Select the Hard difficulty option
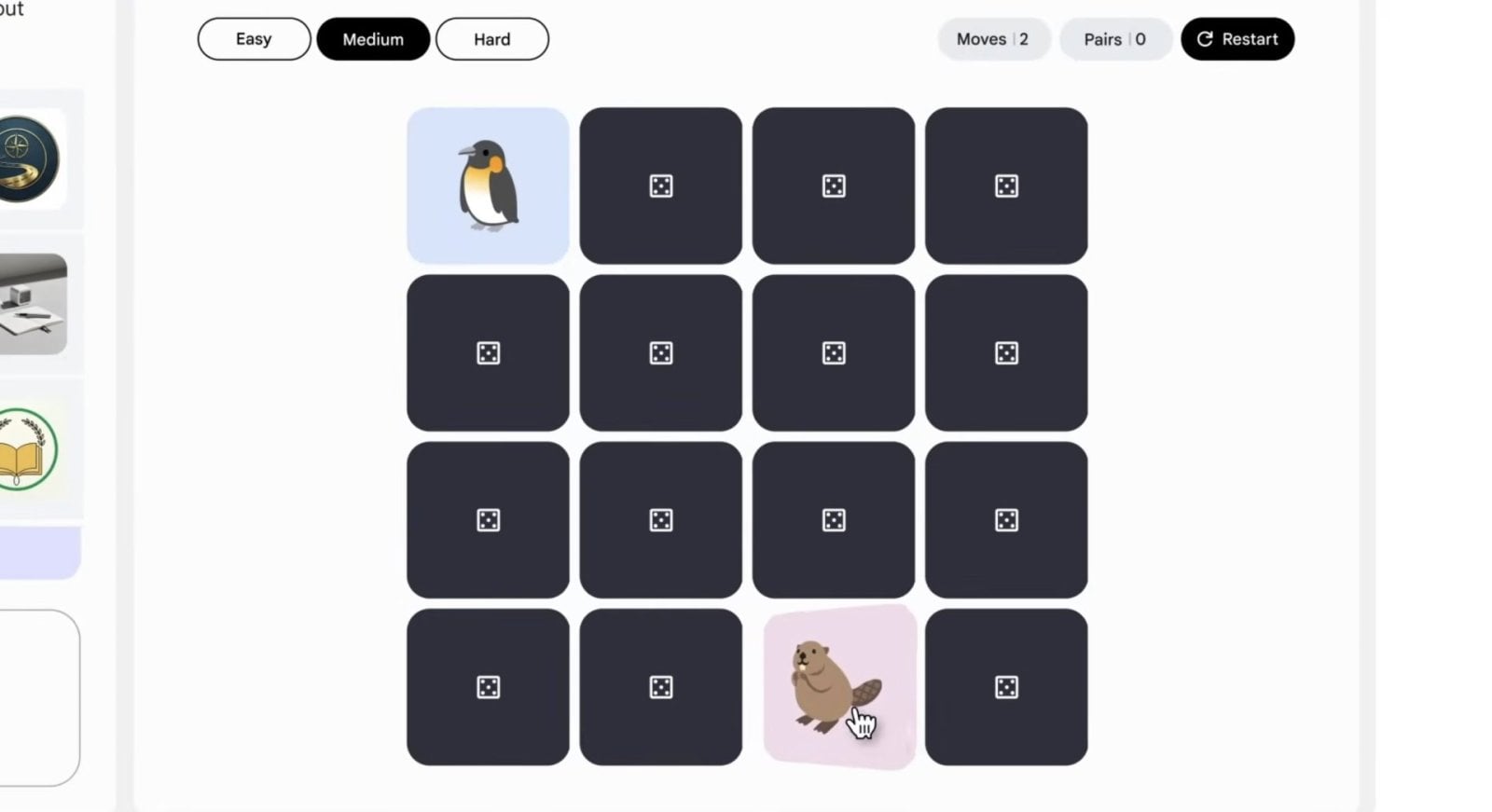Screen dimensions: 1492x812 (x=492, y=39)
